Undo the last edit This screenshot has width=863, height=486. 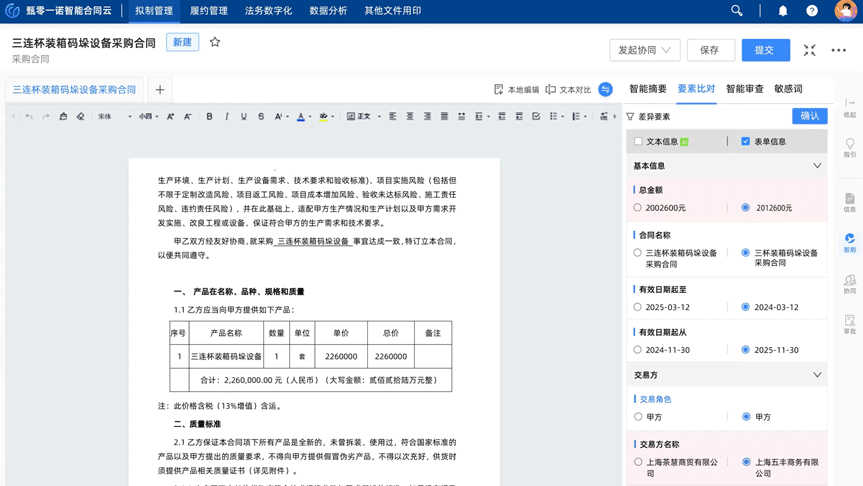point(29,116)
